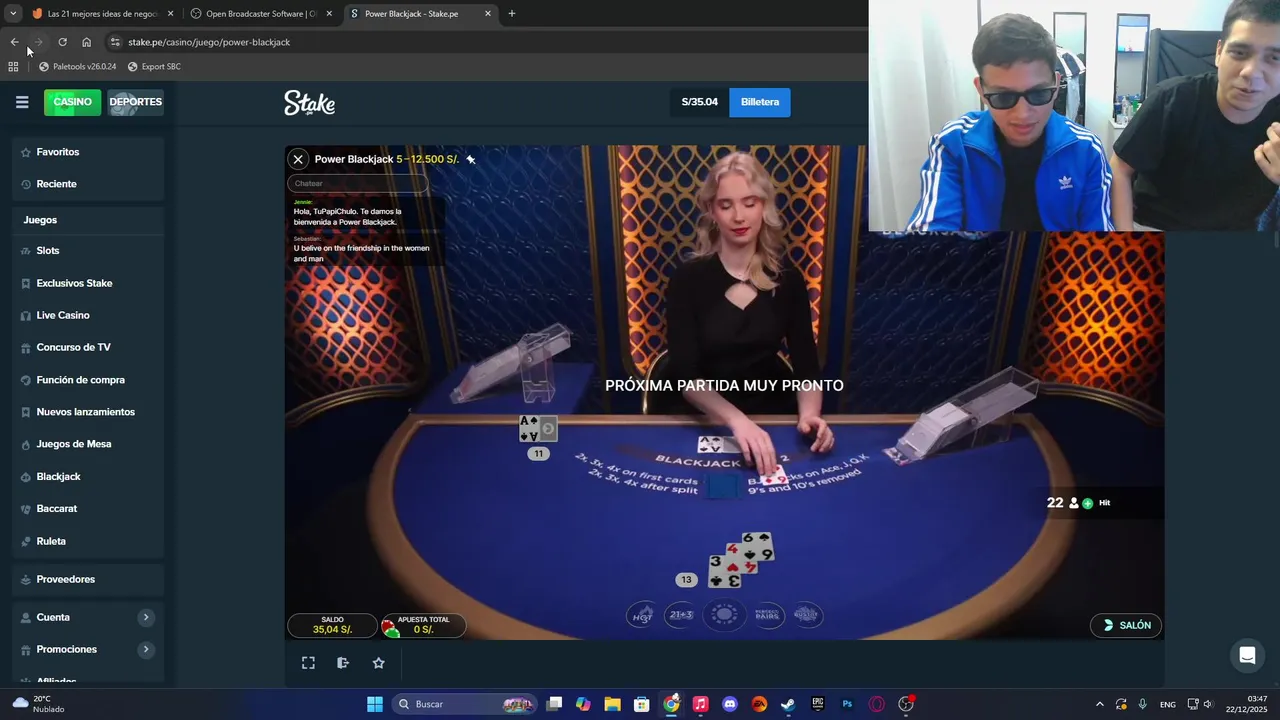Switch to the DEPORTES tab

tap(135, 102)
